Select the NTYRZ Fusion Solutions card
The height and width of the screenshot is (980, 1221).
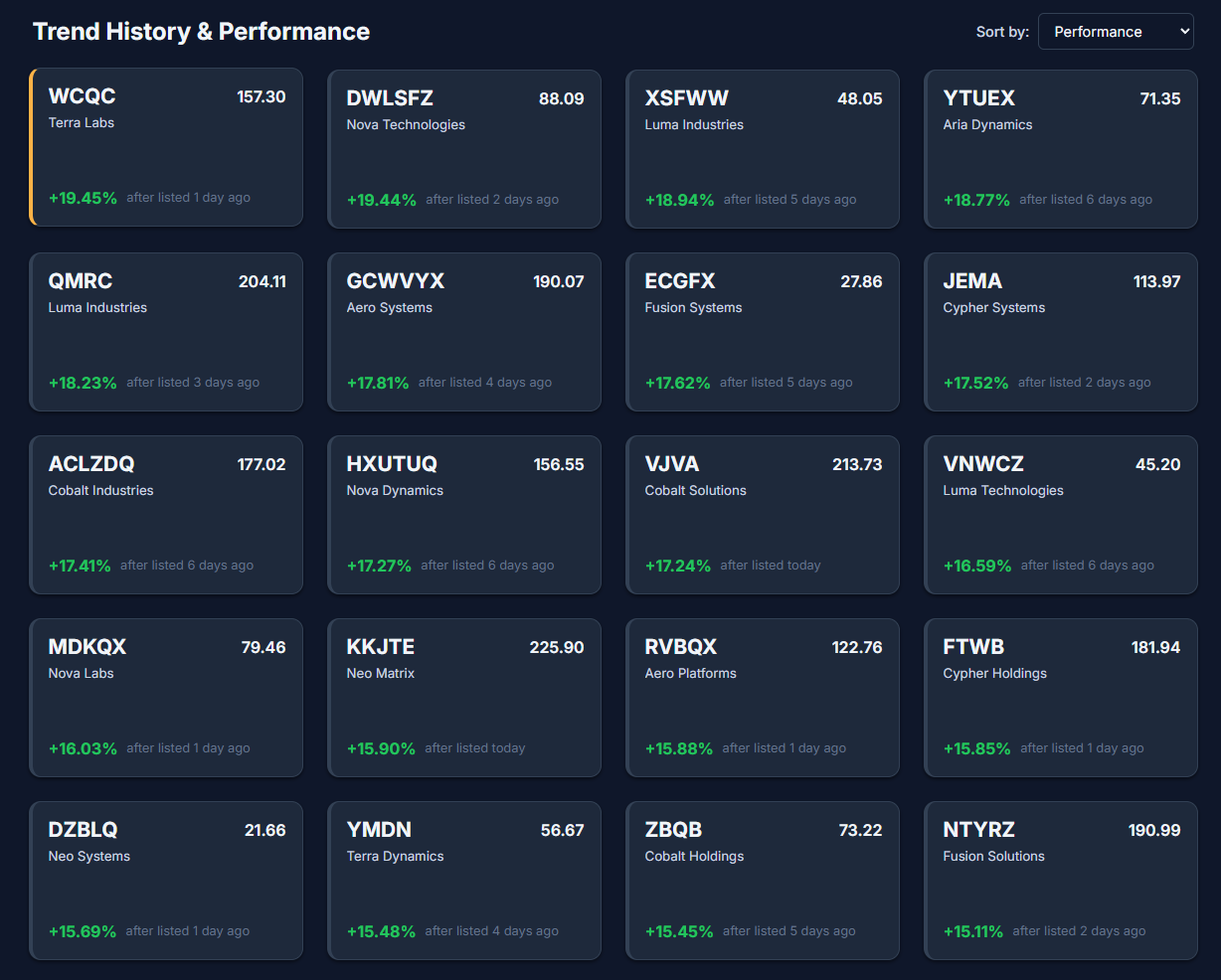(1061, 881)
